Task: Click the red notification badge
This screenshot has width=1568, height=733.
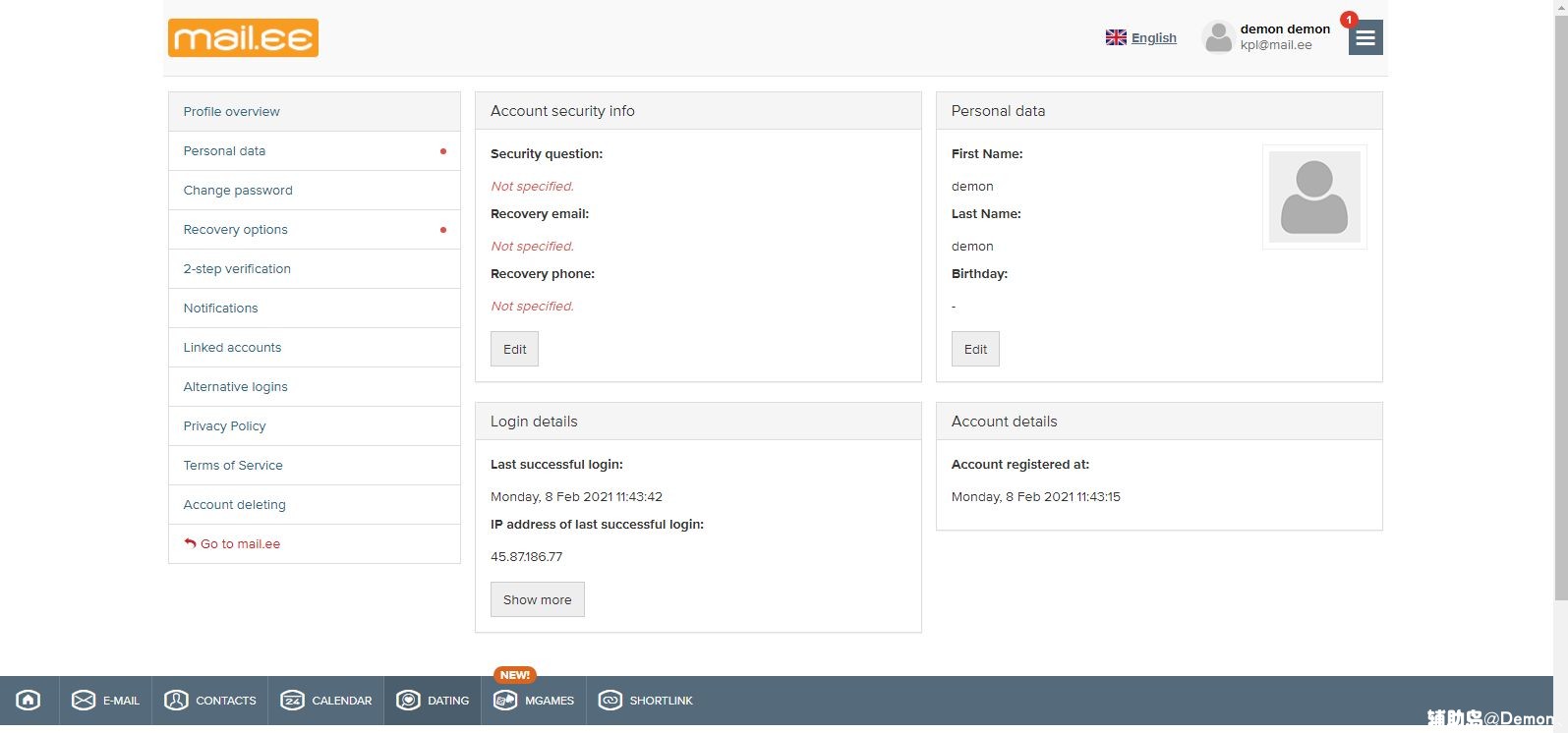Action: [x=1349, y=20]
